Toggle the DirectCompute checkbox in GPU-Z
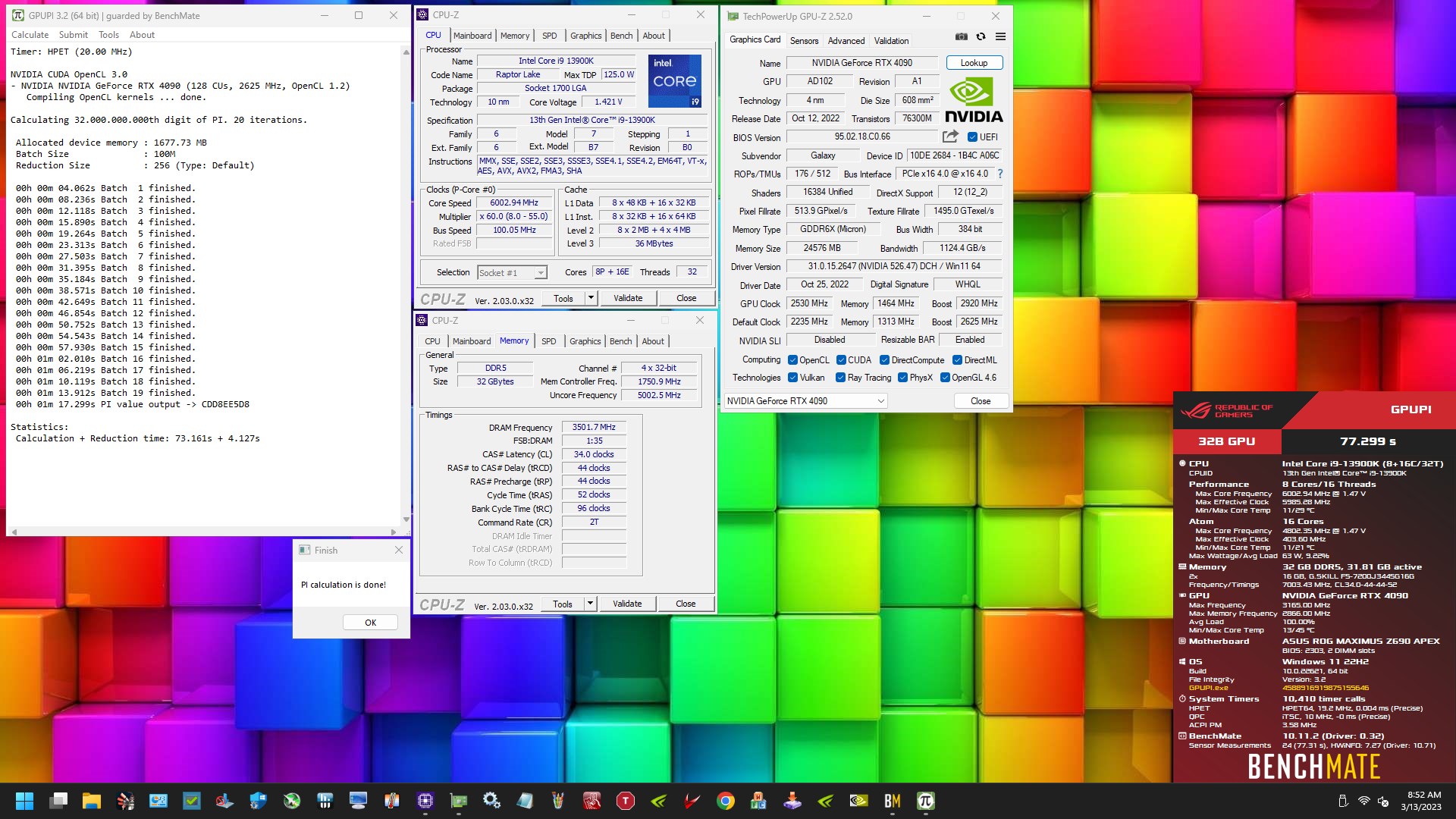The height and width of the screenshot is (819, 1456). [884, 360]
